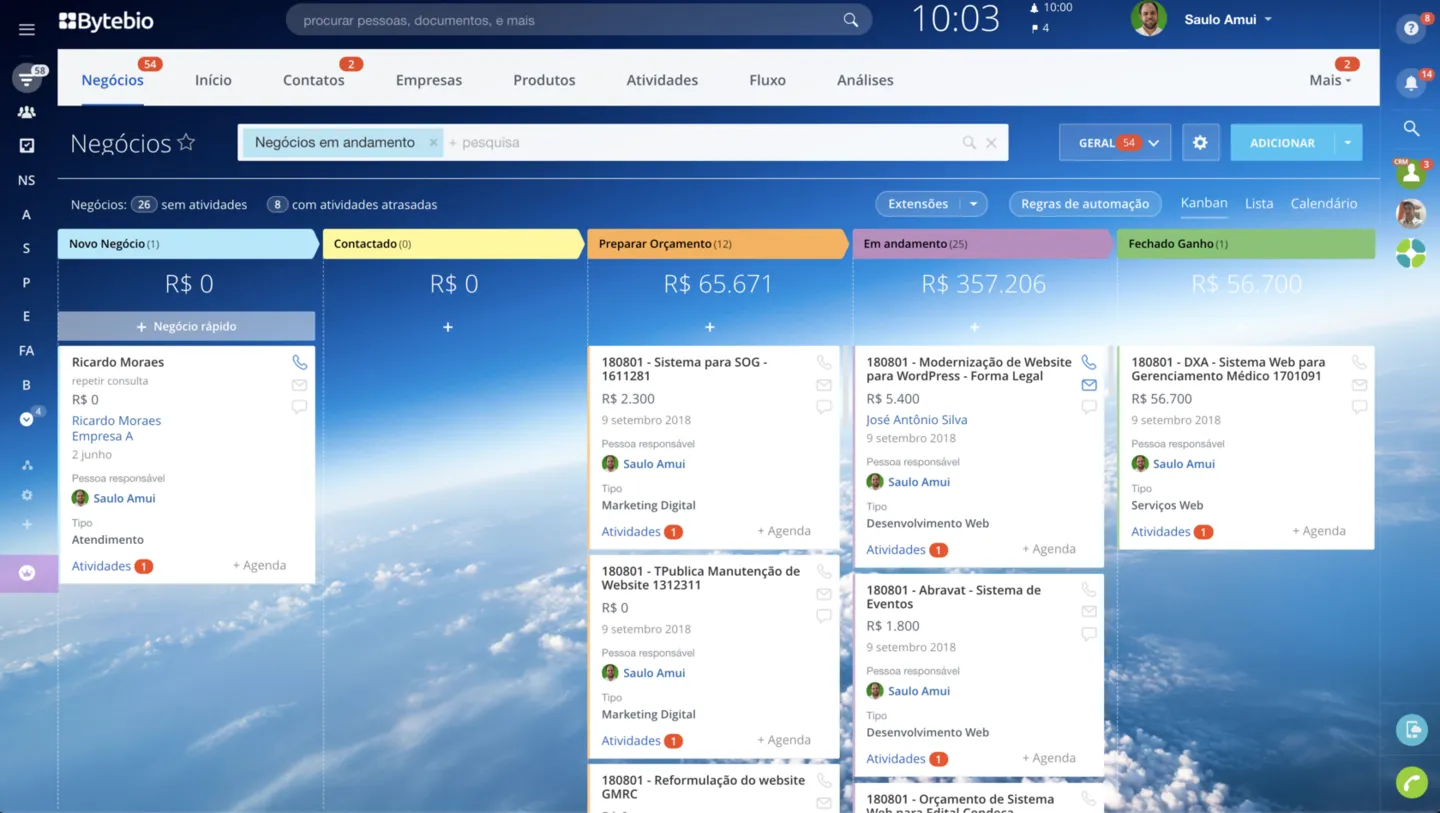Click the four-leaf clover icon in right sidebar
Viewport: 1440px width, 813px height.
1411,253
